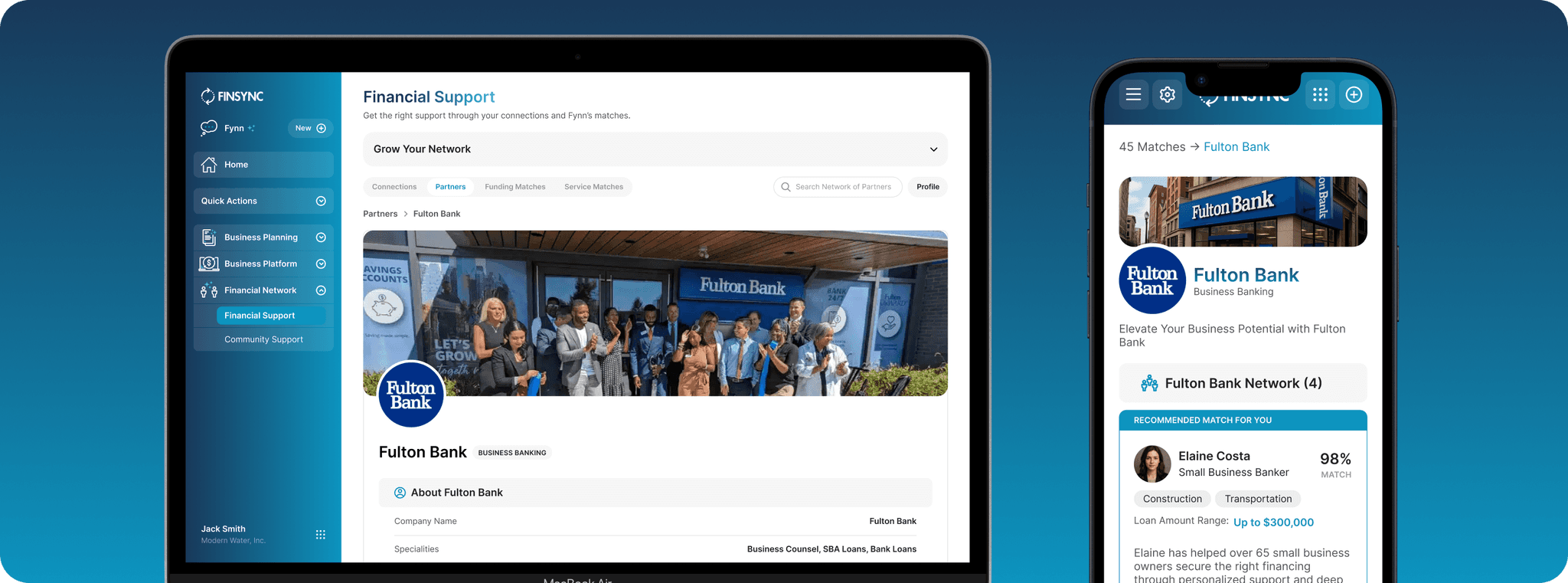
Task: Click the About Fulton Bank section header
Action: click(x=655, y=493)
